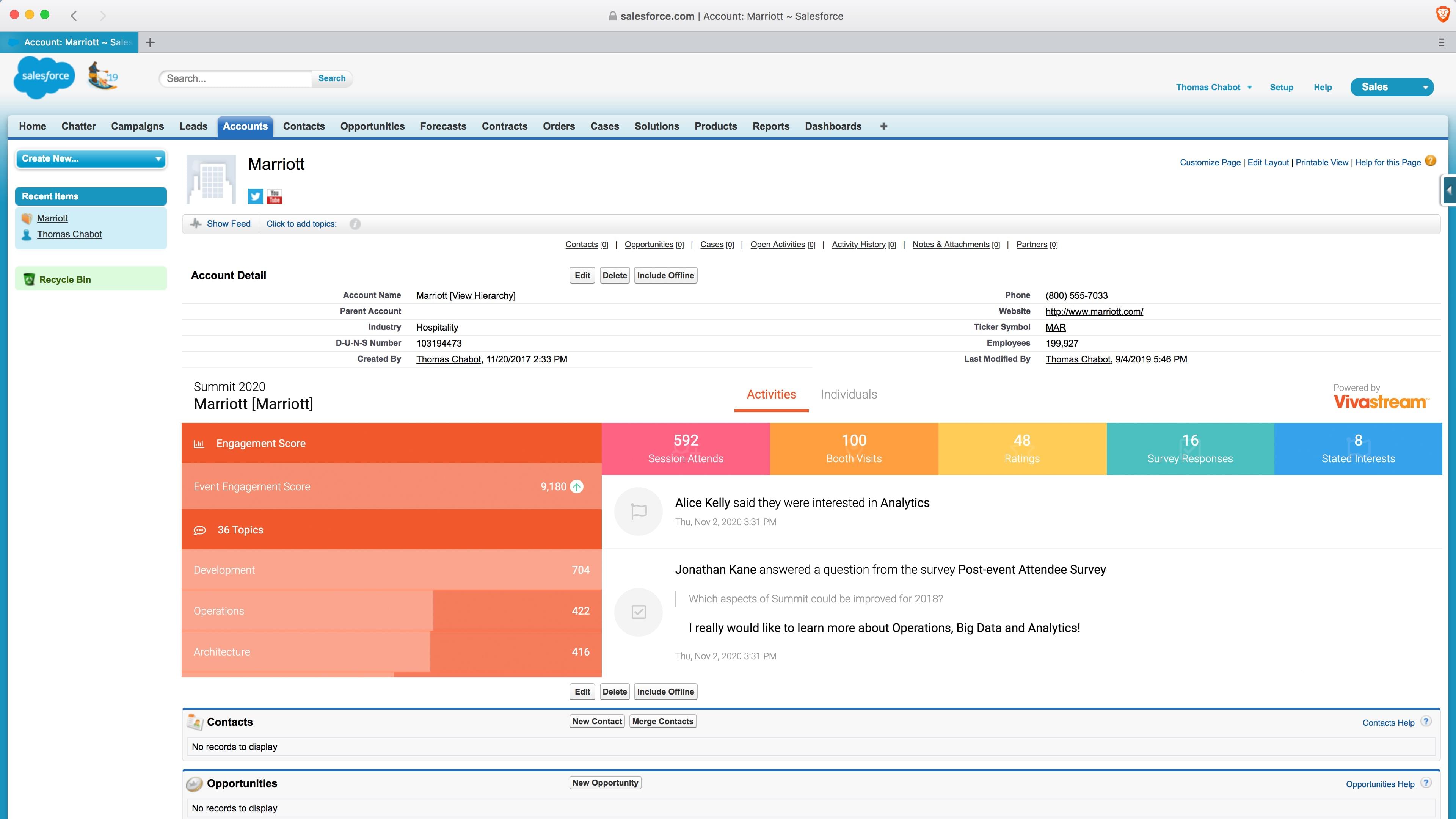The width and height of the screenshot is (1456, 819).
Task: Click the 8 Stated Interests tile
Action: point(1358,449)
